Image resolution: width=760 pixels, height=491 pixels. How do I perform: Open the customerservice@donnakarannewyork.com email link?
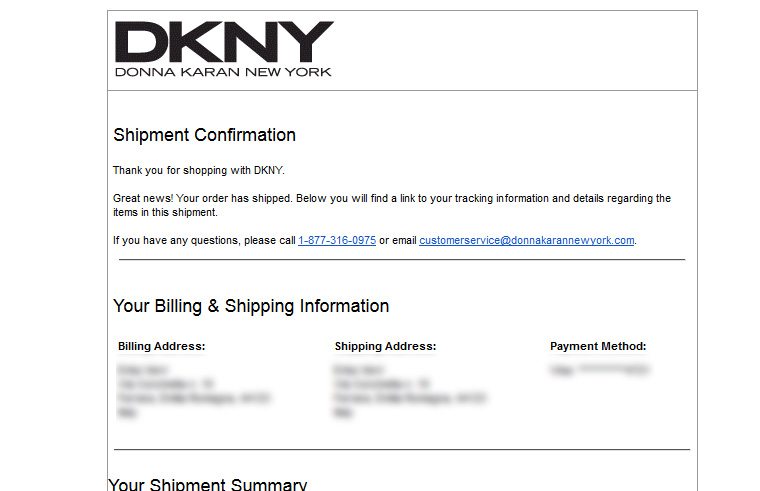(x=527, y=240)
